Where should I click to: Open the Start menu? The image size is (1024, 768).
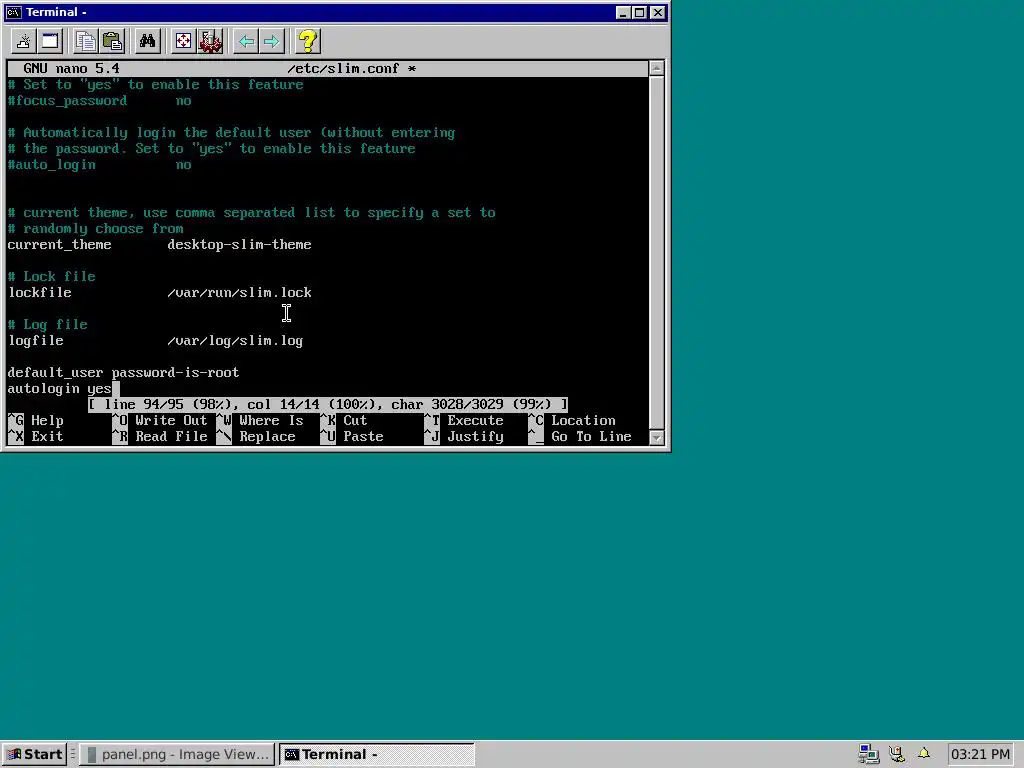35,754
